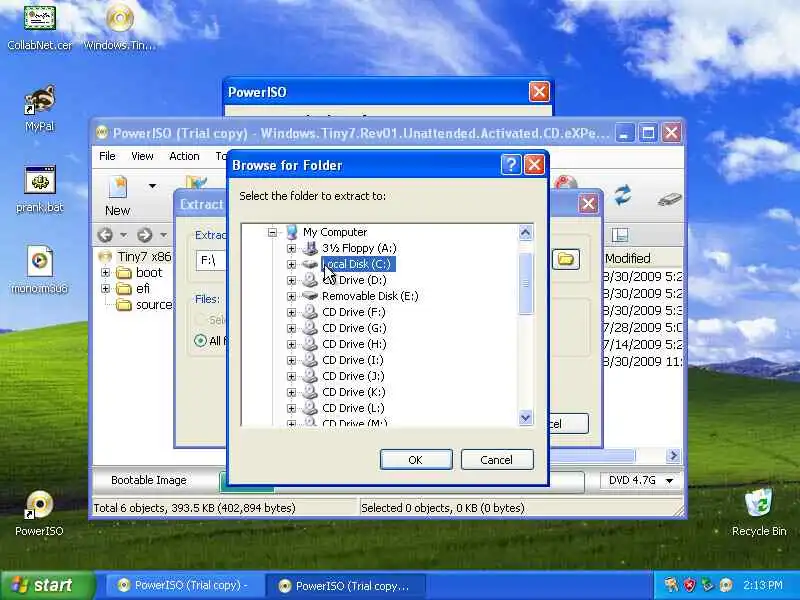Select CD Drive (F:) in folder tree
Screen dimensions: 800x600
[354, 312]
